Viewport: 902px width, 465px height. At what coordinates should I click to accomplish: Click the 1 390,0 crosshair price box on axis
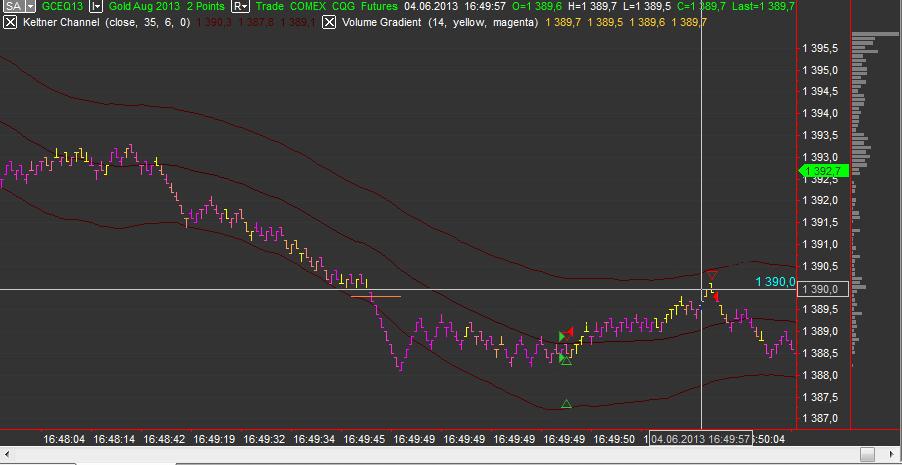coord(823,289)
